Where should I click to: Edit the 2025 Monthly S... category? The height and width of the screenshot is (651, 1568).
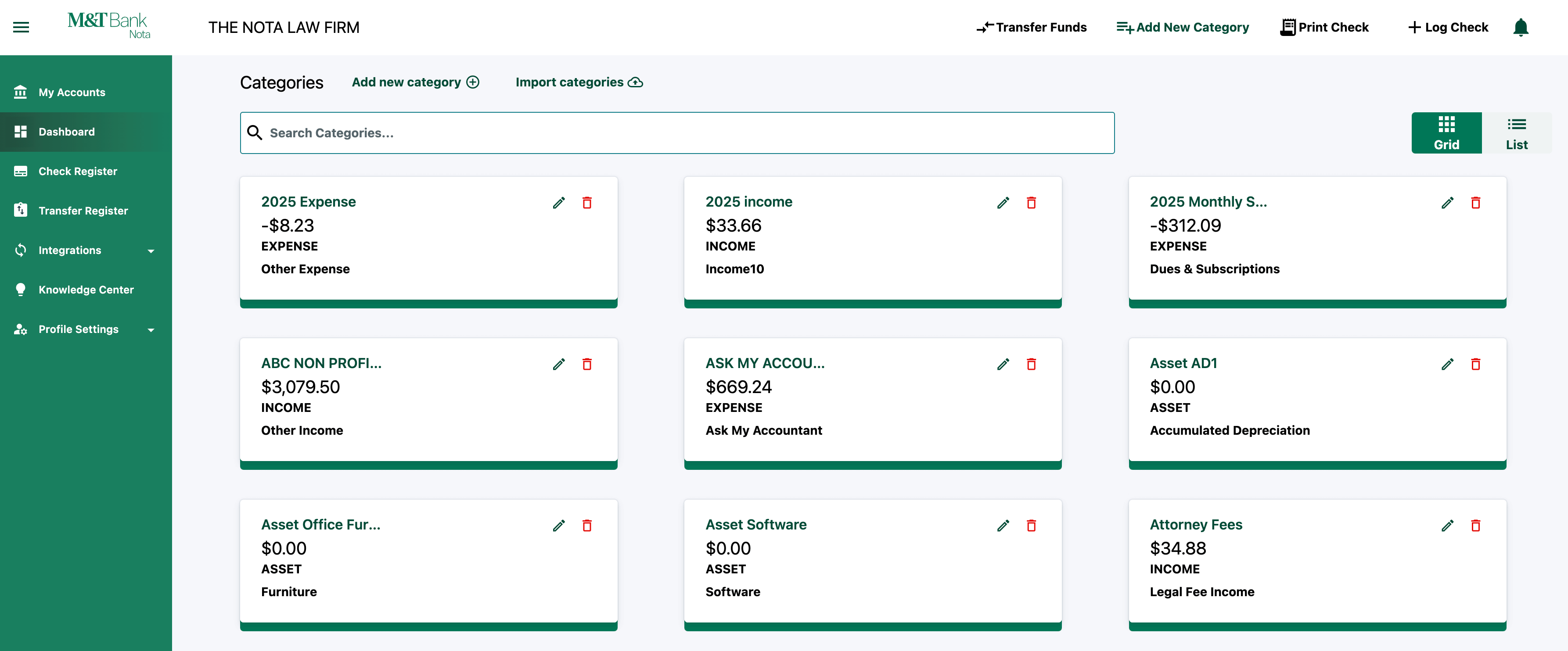tap(1447, 203)
